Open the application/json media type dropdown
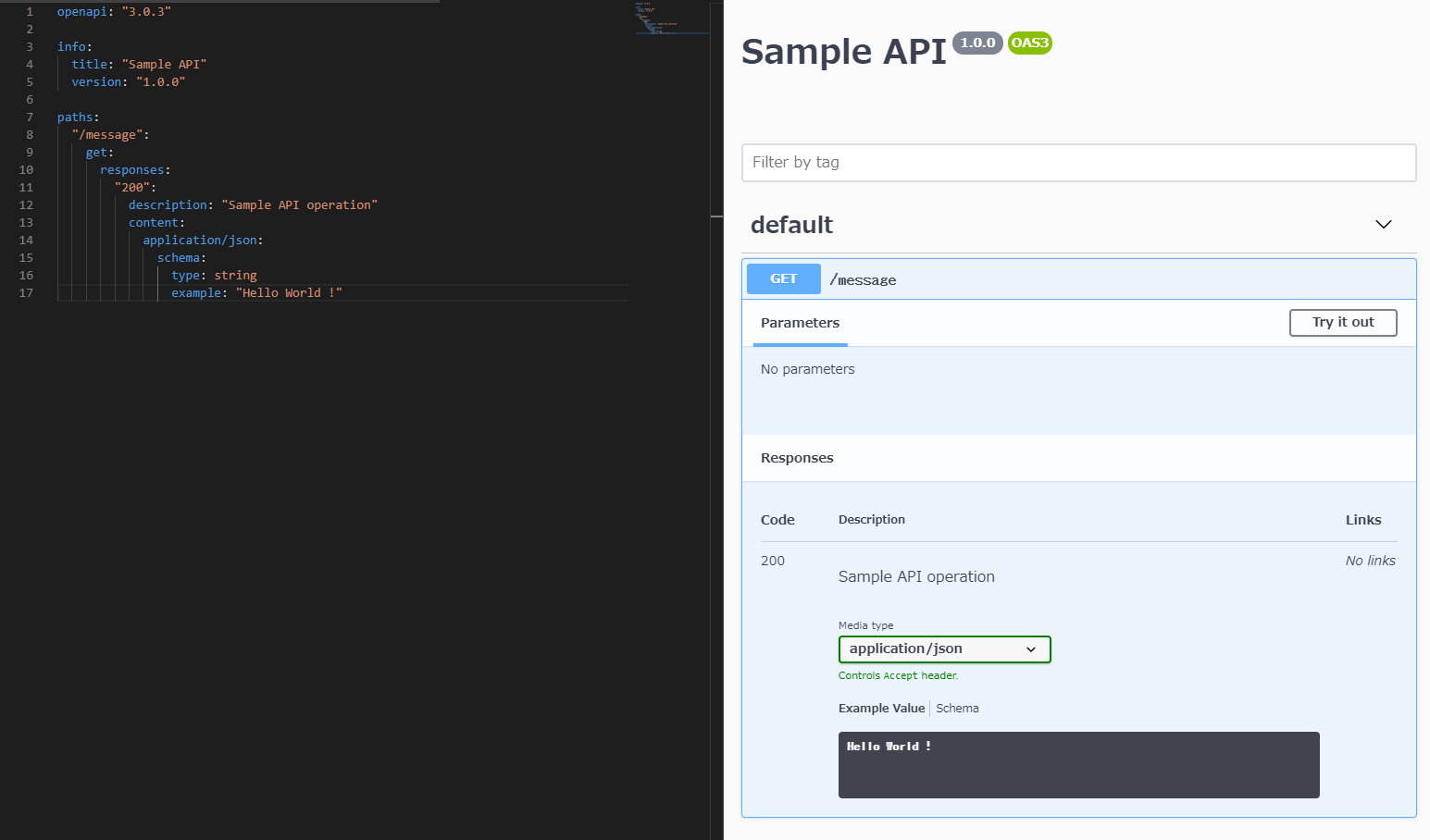The height and width of the screenshot is (840, 1430). point(944,649)
